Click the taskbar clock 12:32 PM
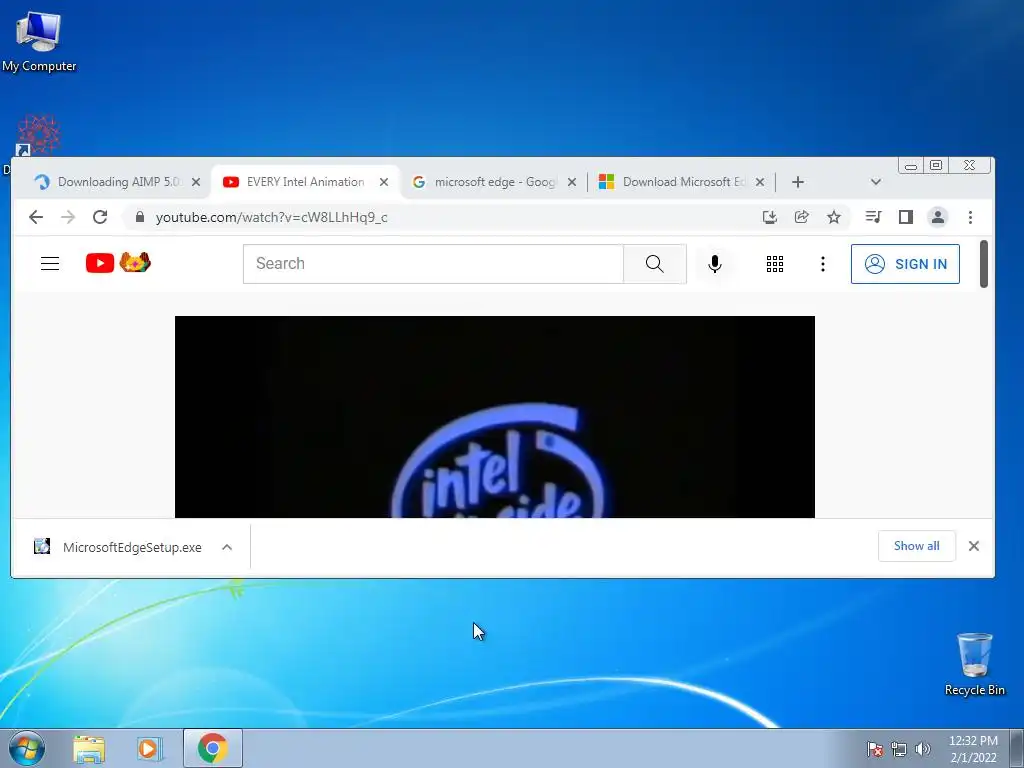 tap(973, 749)
